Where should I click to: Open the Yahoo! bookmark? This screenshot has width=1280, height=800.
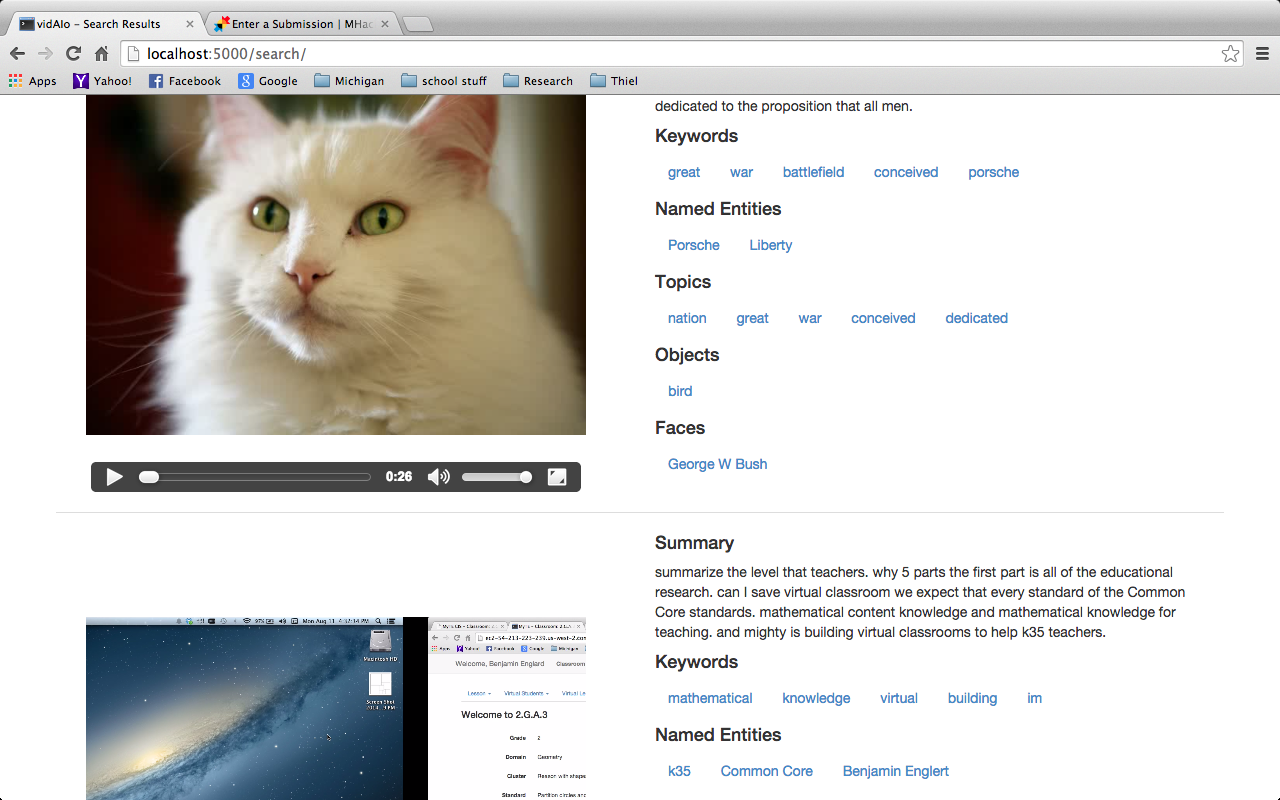(102, 81)
